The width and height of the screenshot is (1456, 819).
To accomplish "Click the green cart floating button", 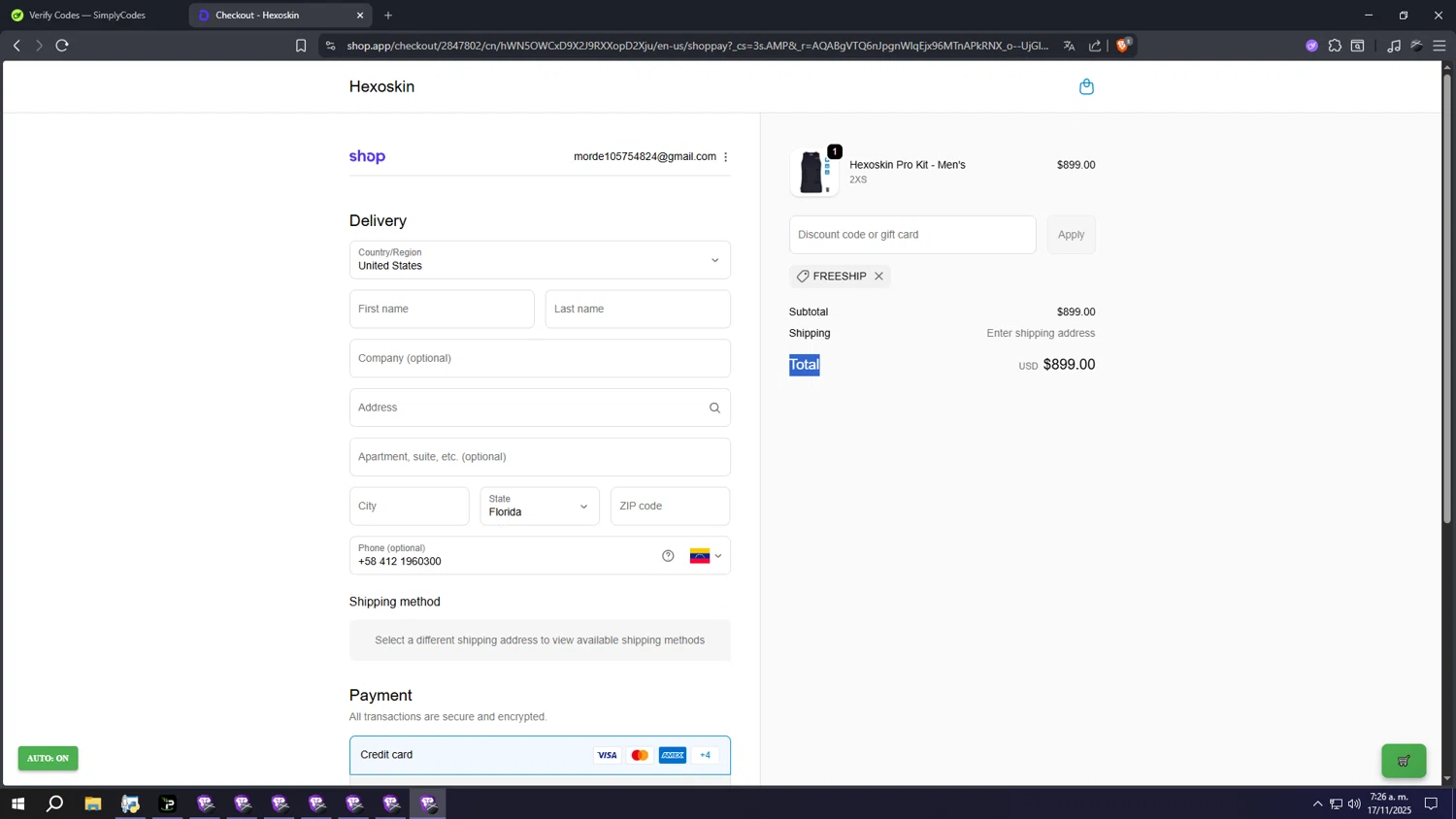I will pos(1404,761).
